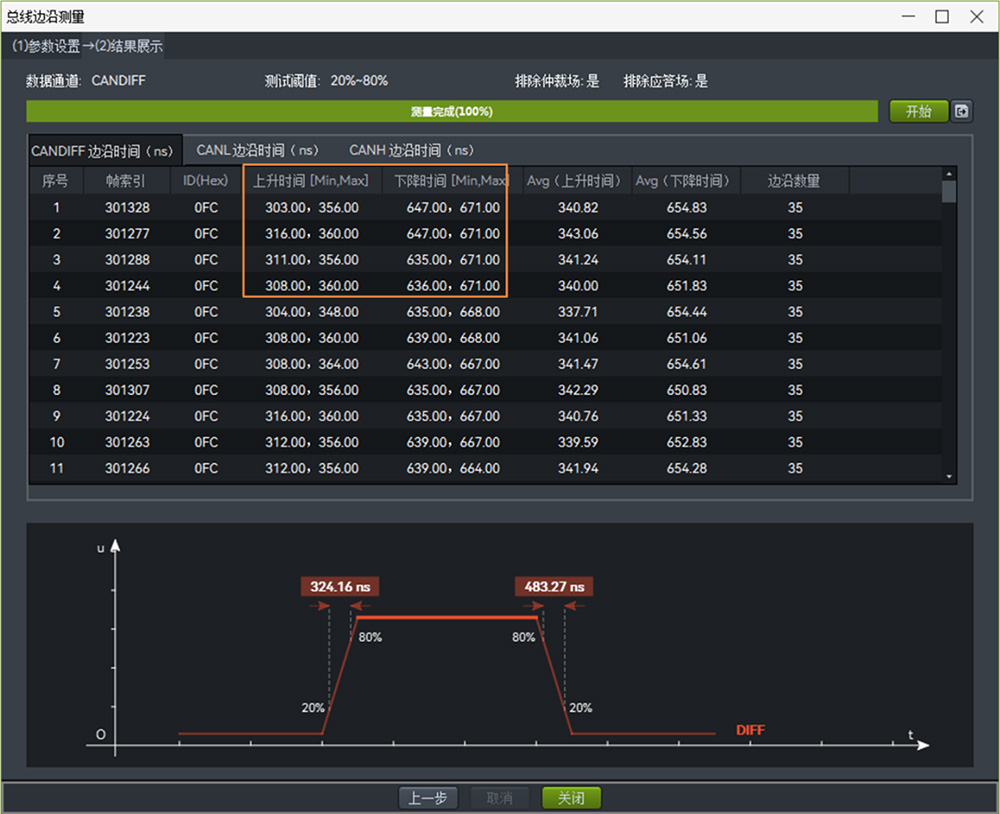The height and width of the screenshot is (814, 1000).
Task: Click the export icon beside 开始 button
Action: [961, 111]
